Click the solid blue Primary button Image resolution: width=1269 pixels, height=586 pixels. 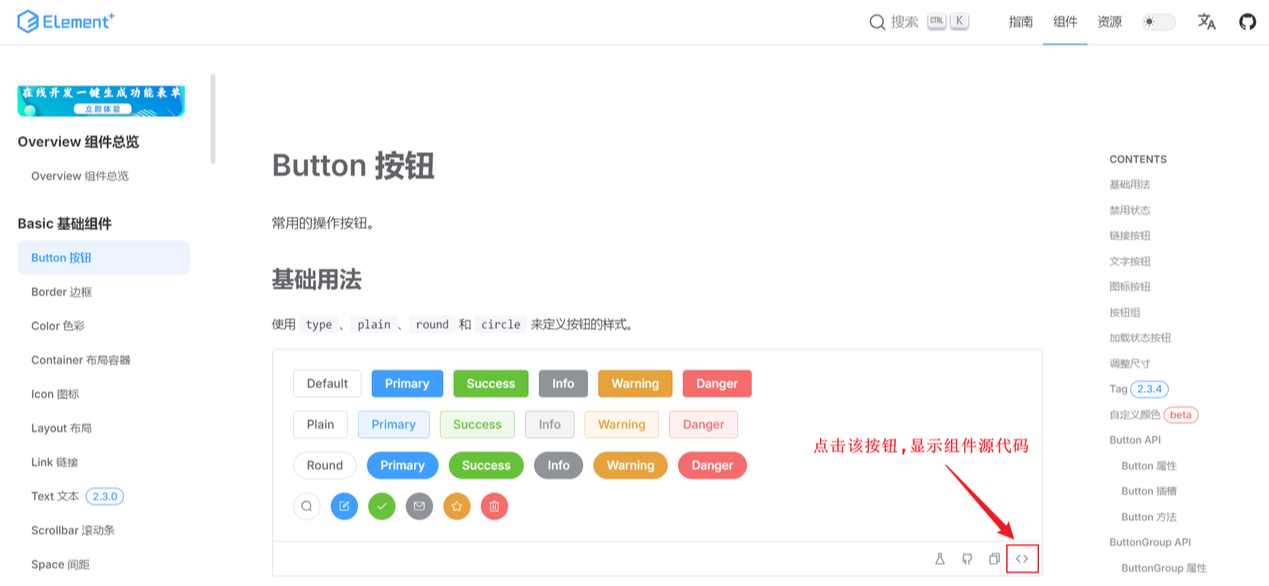(407, 384)
